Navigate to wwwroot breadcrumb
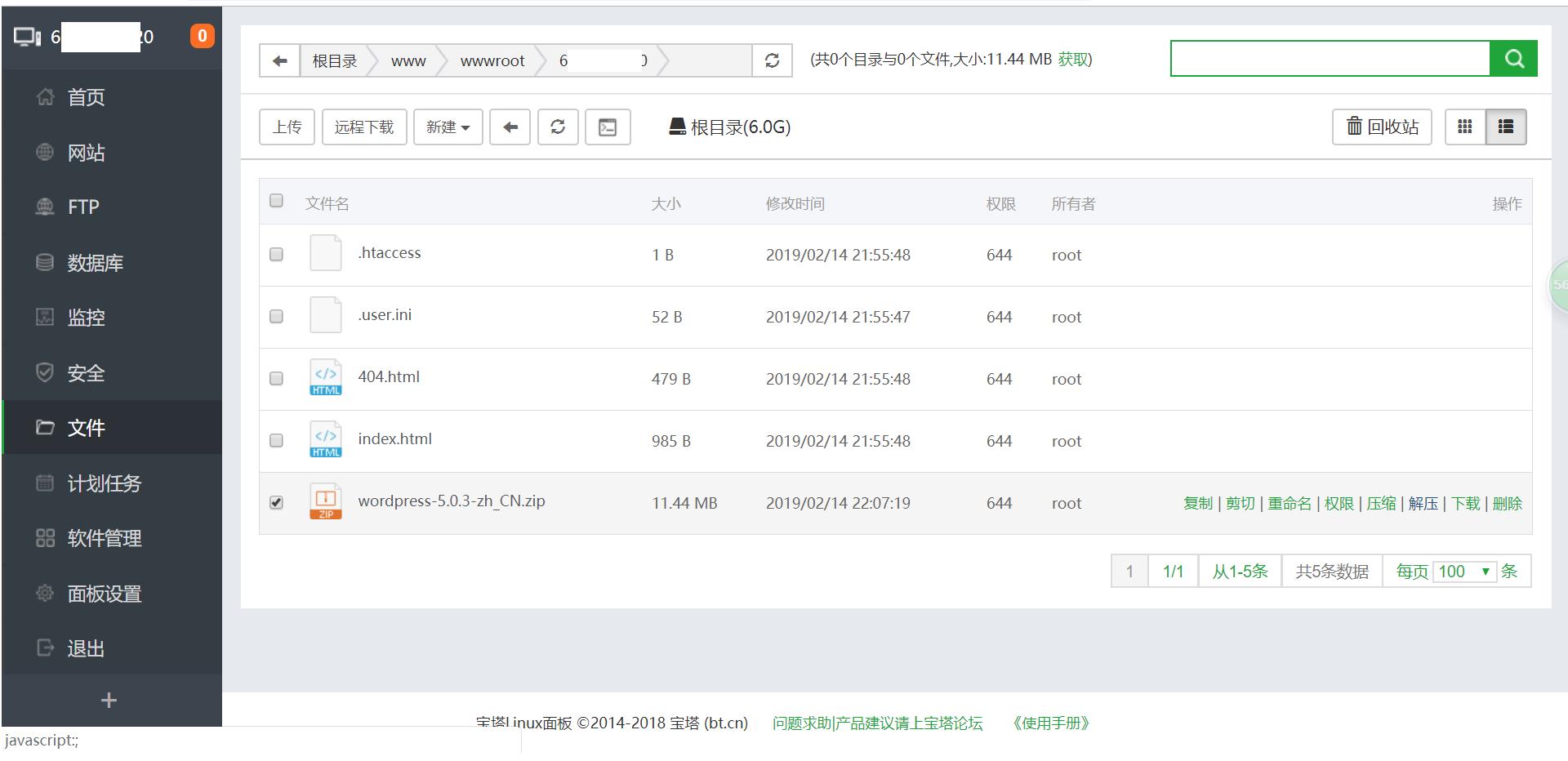Screen dimensions: 1568x761 [x=492, y=61]
